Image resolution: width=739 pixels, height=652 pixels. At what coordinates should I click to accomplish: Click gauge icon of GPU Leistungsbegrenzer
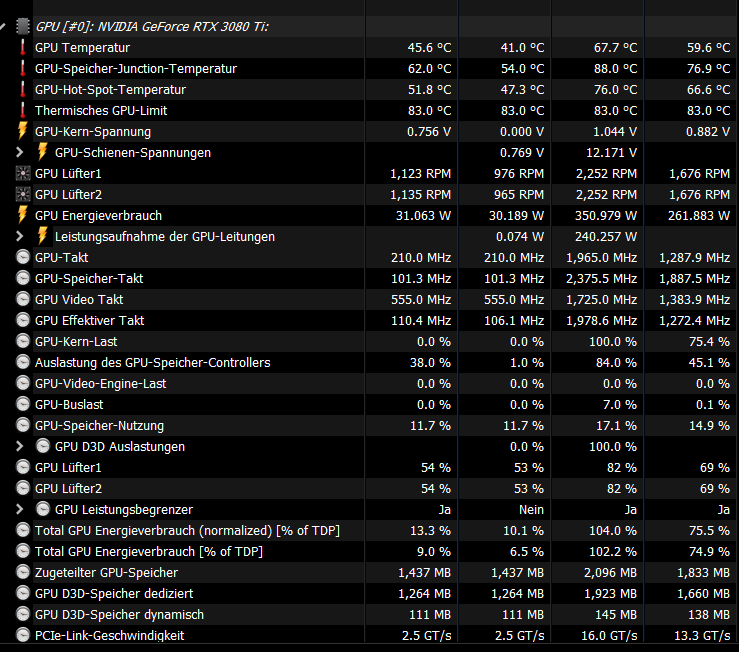click(43, 509)
